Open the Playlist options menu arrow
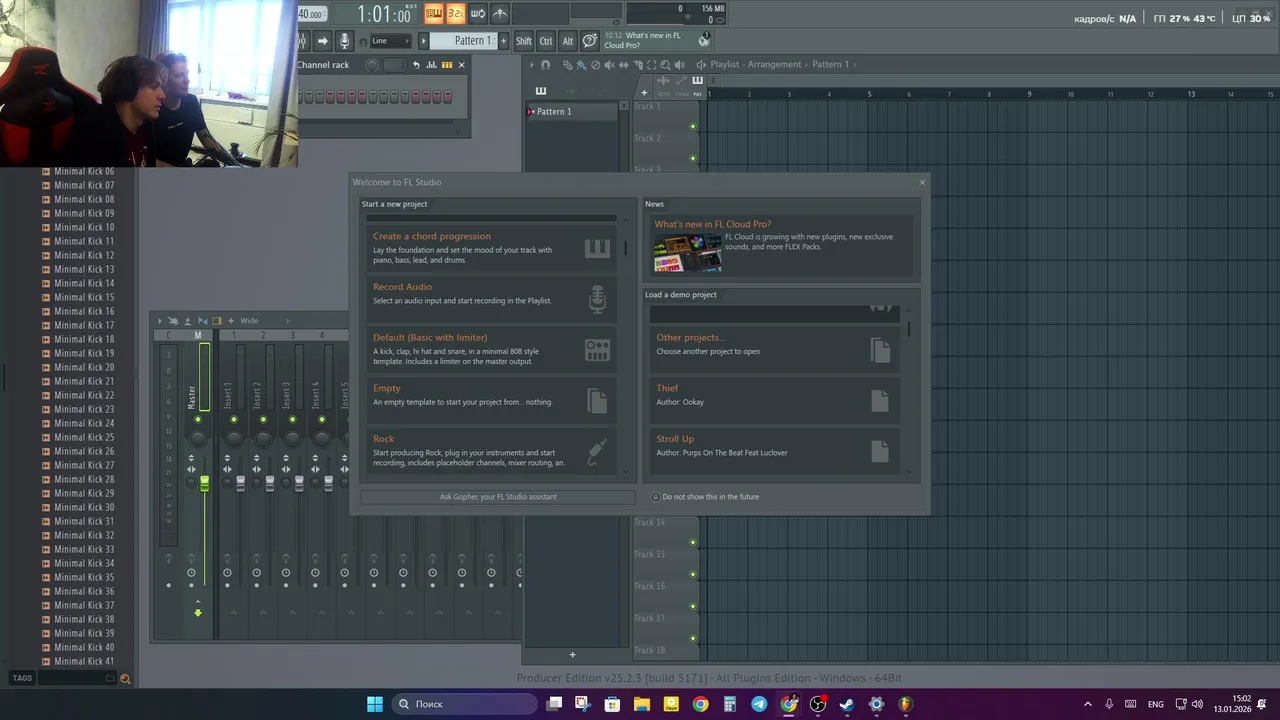 pos(531,65)
